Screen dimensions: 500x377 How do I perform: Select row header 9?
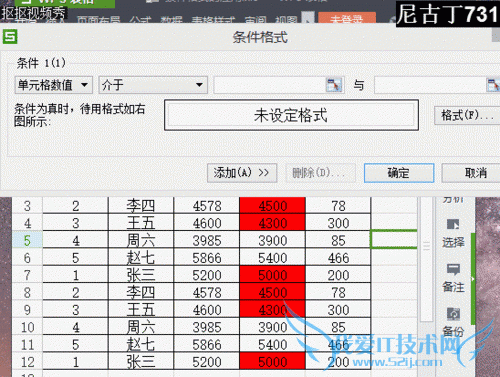pyautogui.click(x=27, y=309)
